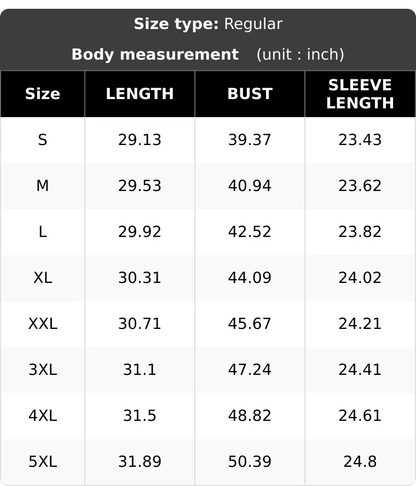
Task: Click the Size column header
Action: 43,94
